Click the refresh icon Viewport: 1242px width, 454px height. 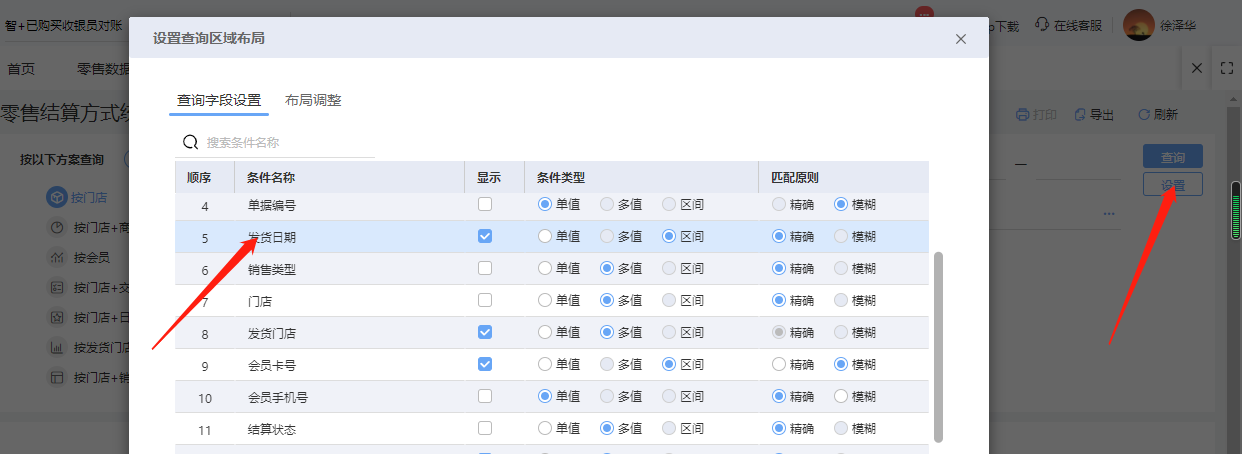tap(1143, 115)
